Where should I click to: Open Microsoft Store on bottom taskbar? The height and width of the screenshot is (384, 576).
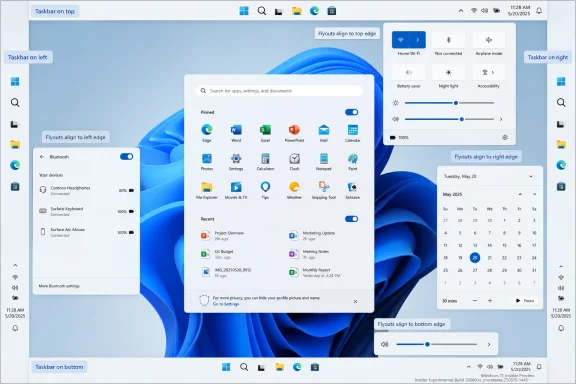click(315, 367)
